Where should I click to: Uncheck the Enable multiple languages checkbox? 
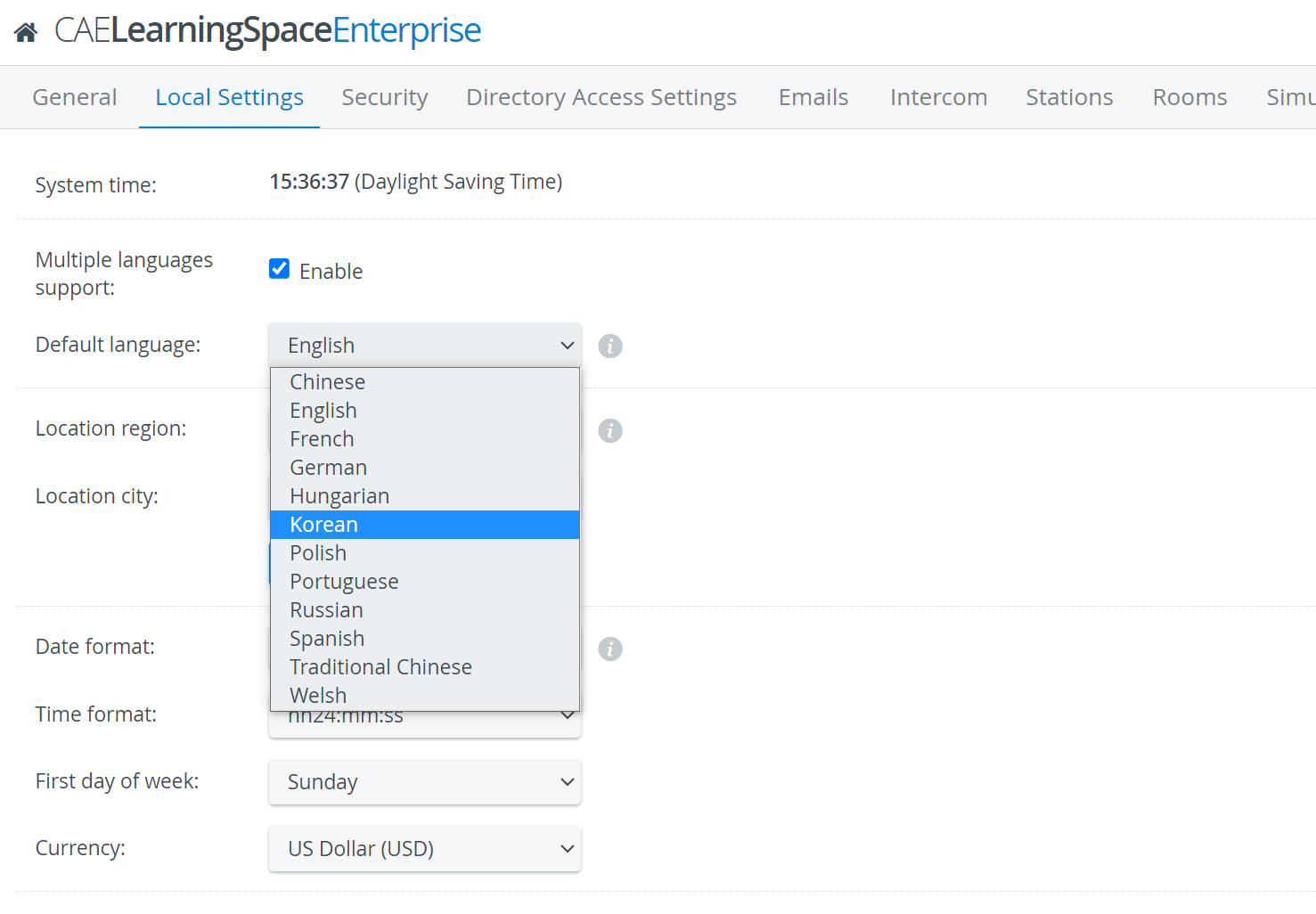tap(280, 269)
